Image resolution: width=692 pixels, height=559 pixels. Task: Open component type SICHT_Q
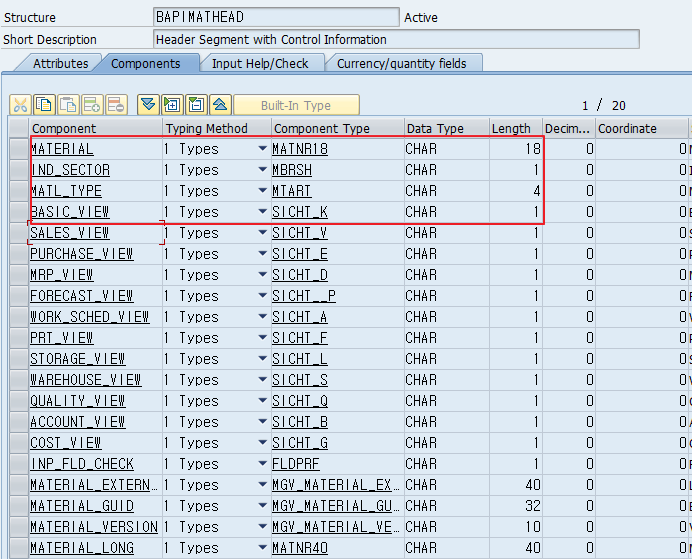pyautogui.click(x=300, y=401)
